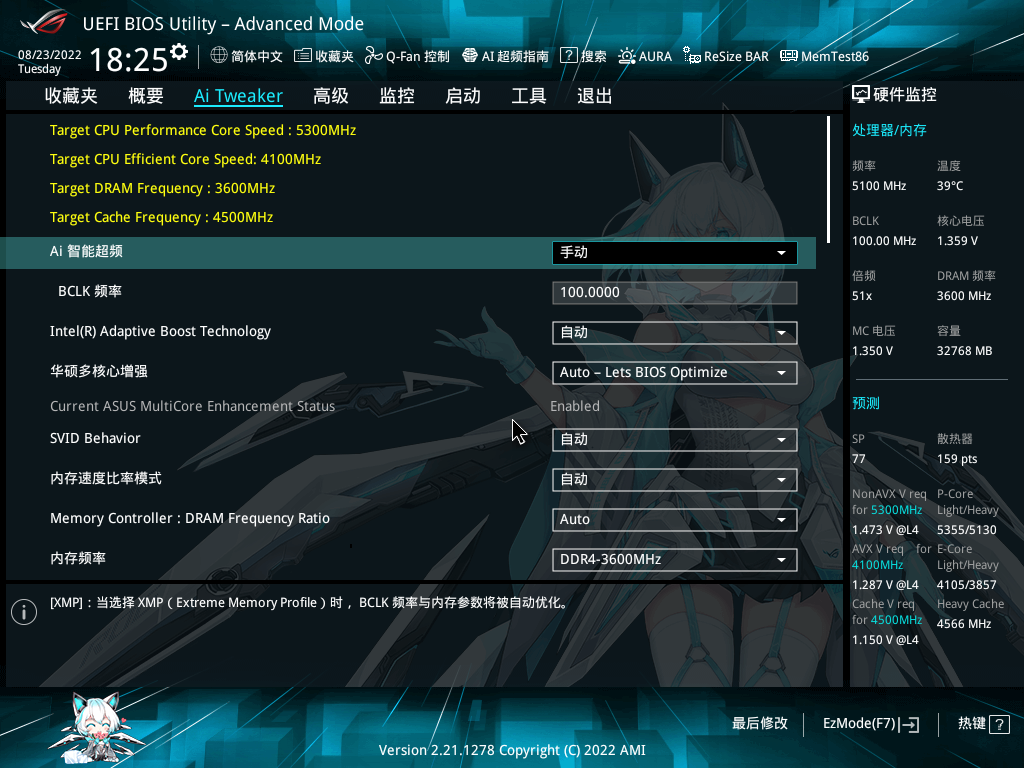Launch MemTest86 memory icon
Image resolution: width=1024 pixels, height=768 pixels.
[789, 56]
